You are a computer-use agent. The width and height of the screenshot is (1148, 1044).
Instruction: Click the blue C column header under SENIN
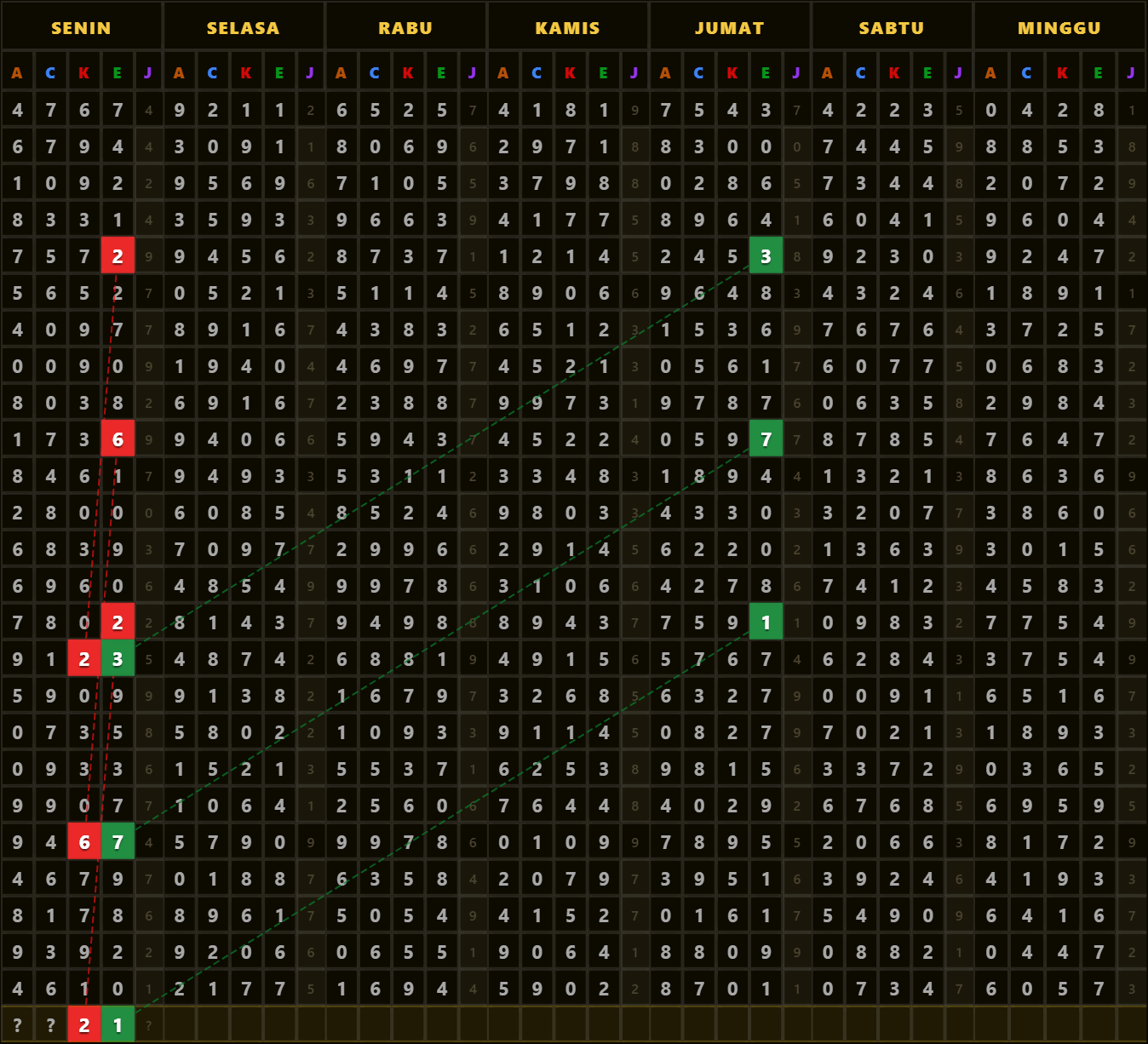point(50,72)
